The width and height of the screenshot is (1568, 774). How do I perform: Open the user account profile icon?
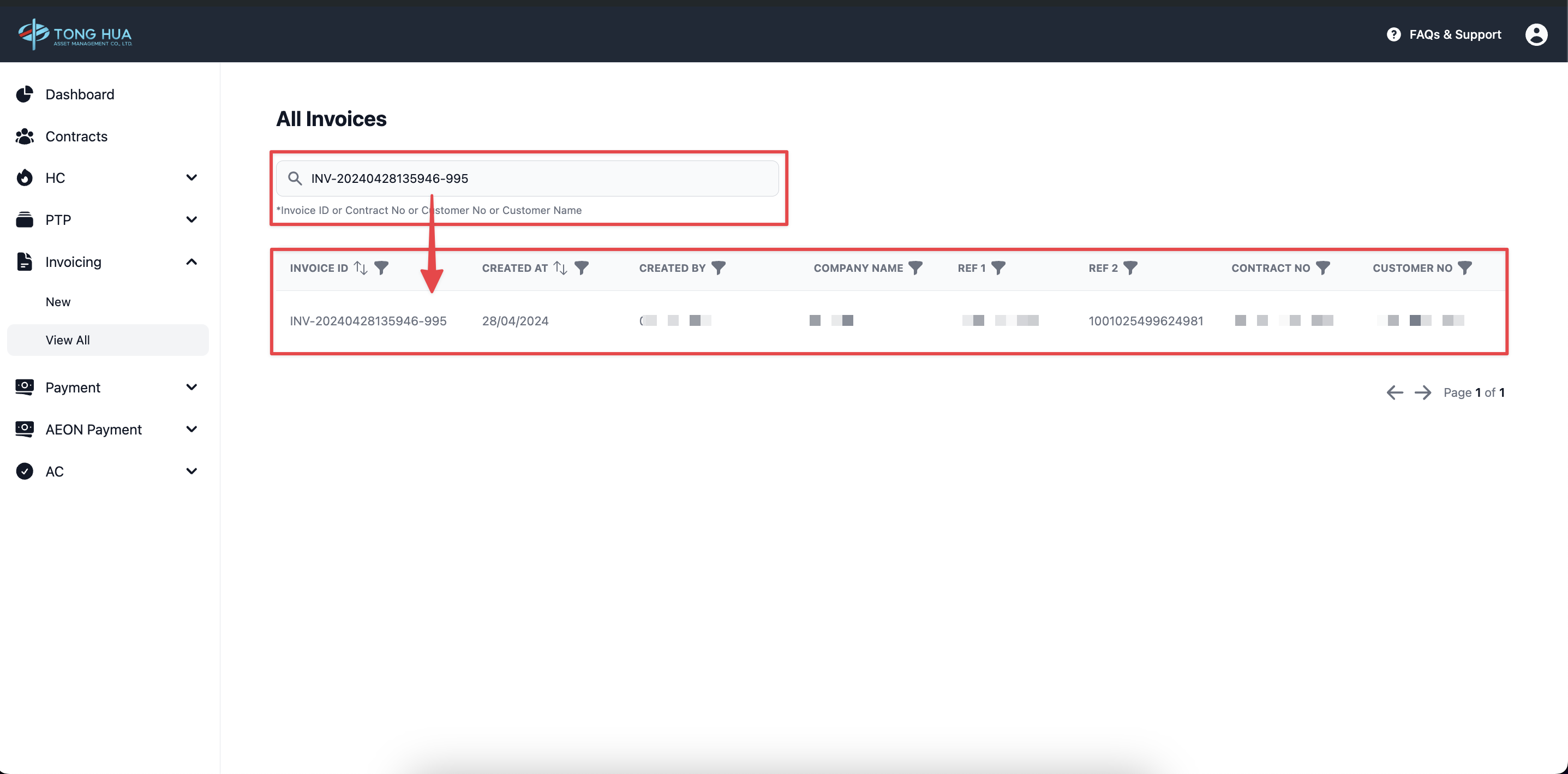point(1536,35)
